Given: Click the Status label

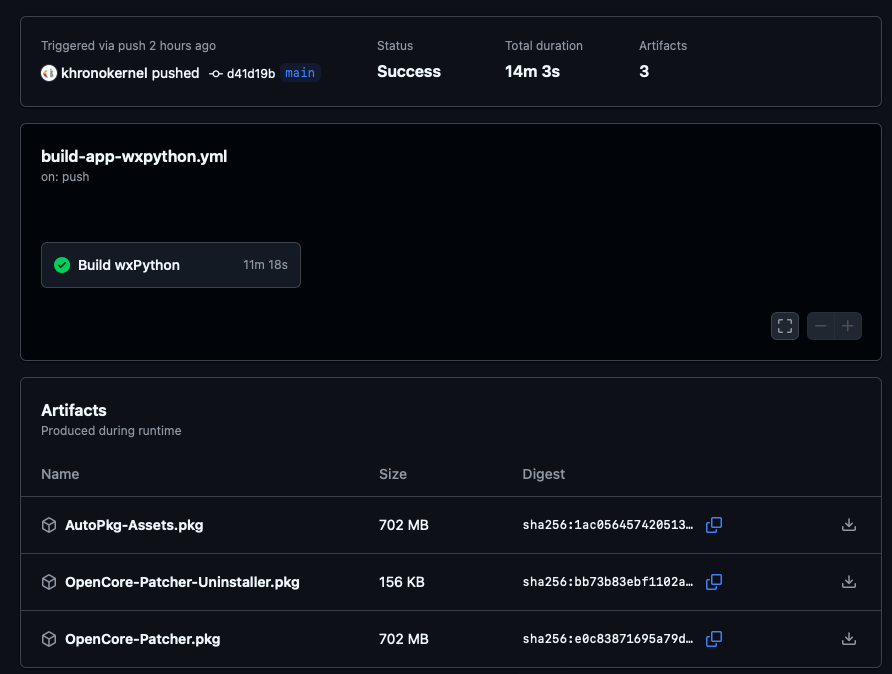Looking at the screenshot, I should coord(395,46).
